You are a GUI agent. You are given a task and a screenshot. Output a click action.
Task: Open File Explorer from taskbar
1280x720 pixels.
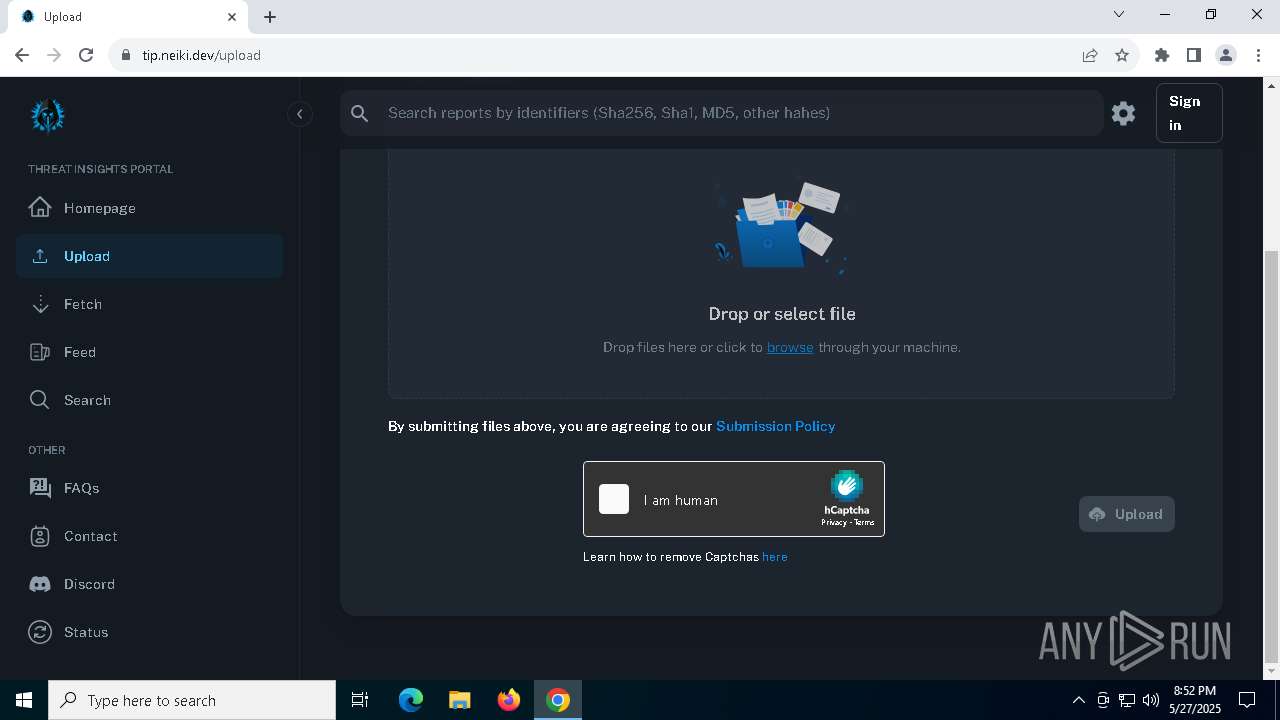pyautogui.click(x=459, y=700)
